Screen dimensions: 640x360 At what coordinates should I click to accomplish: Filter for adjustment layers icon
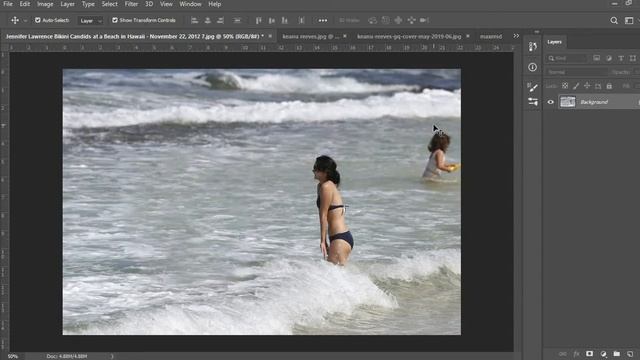click(x=609, y=58)
